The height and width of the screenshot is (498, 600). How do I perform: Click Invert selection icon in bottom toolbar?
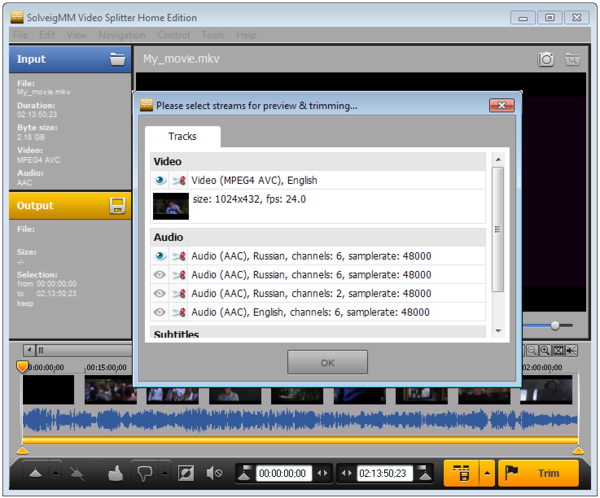pos(186,474)
